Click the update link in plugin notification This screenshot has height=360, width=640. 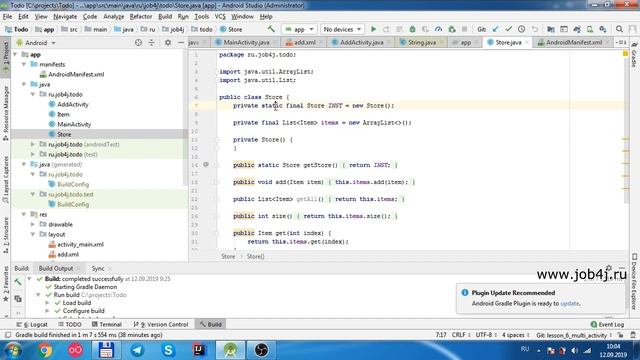pos(569,303)
